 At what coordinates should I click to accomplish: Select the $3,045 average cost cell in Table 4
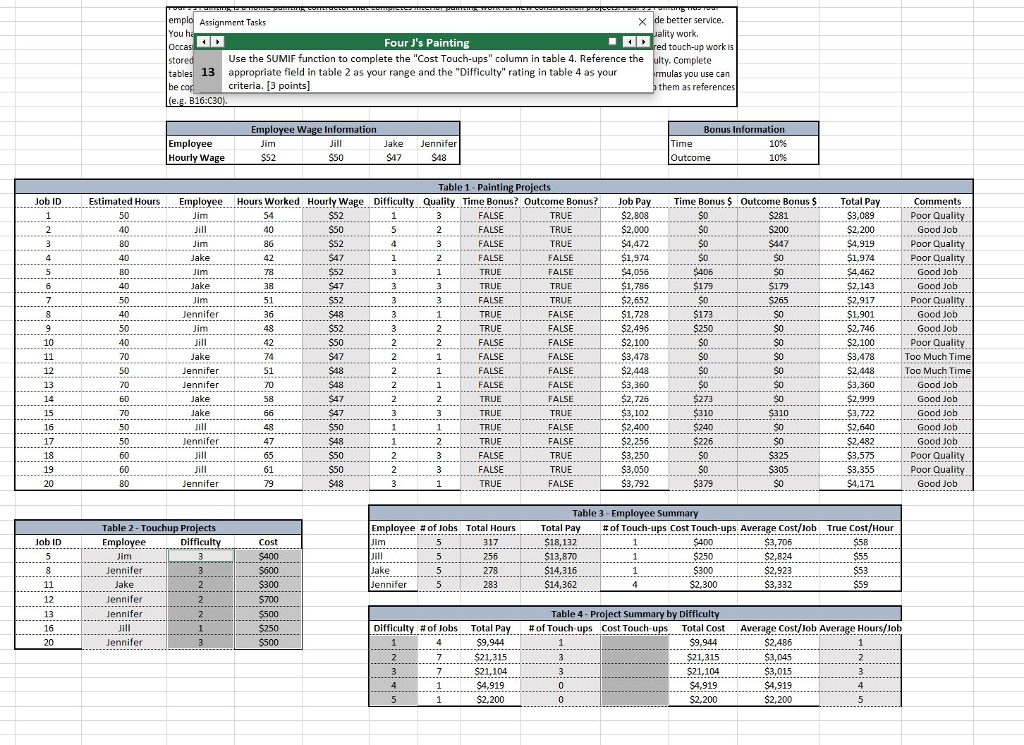coord(778,657)
